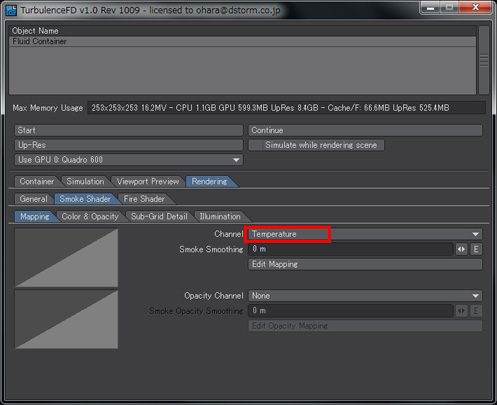Click Smoke Opacity Smoothing envelope E button
Image resolution: width=497 pixels, height=405 pixels.
click(x=476, y=311)
